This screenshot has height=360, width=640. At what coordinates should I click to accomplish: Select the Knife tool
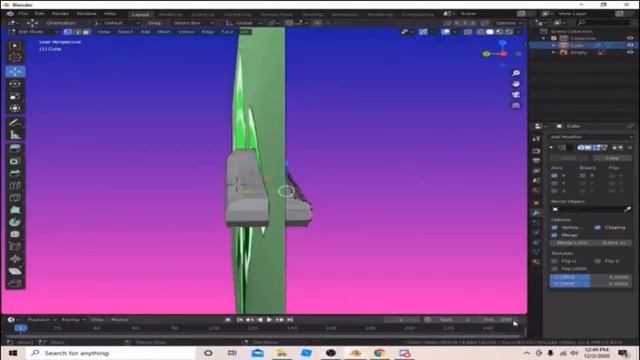tap(15, 198)
